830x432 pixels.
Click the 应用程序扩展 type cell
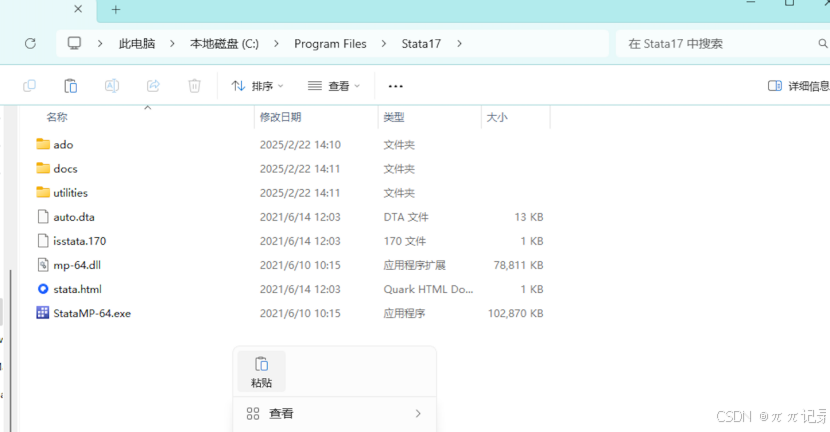pyautogui.click(x=414, y=265)
